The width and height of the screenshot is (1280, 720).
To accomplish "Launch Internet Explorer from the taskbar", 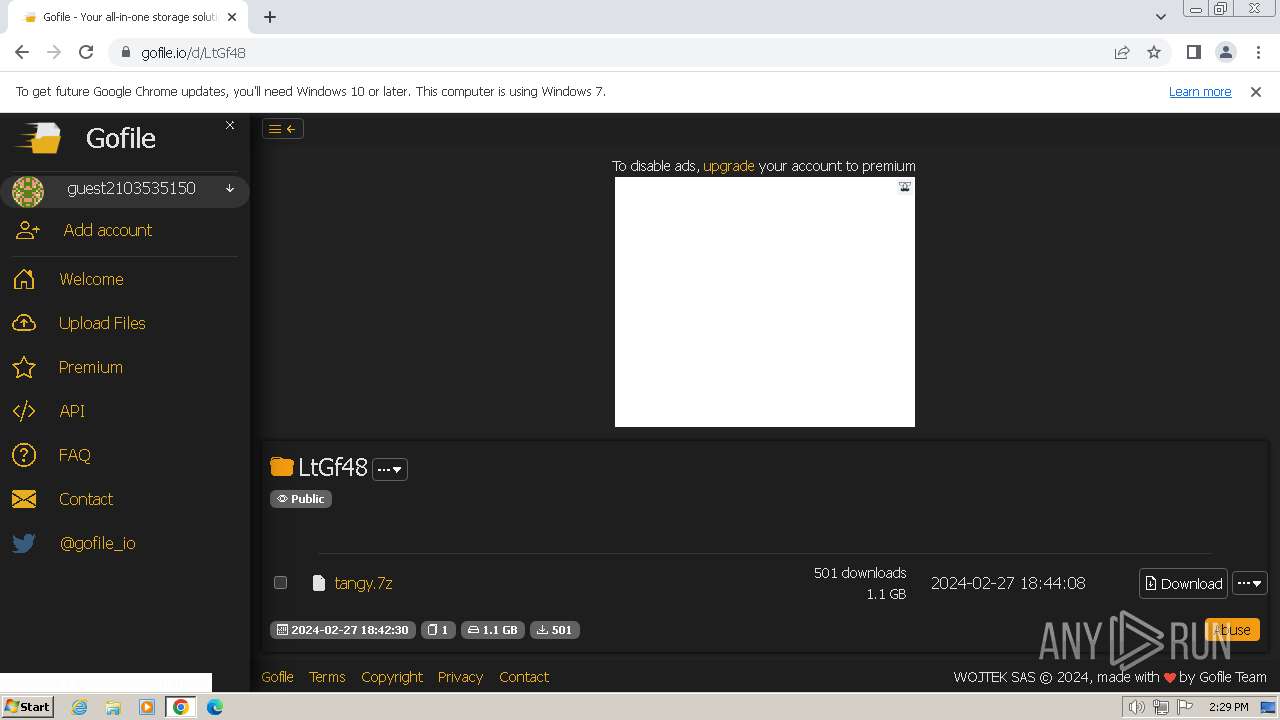I will (79, 707).
